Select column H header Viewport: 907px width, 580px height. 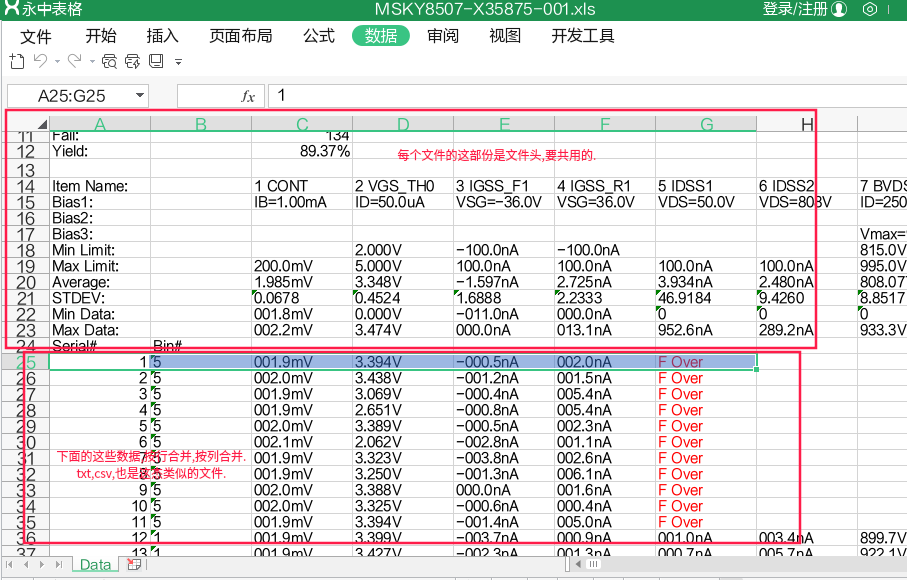click(x=807, y=124)
